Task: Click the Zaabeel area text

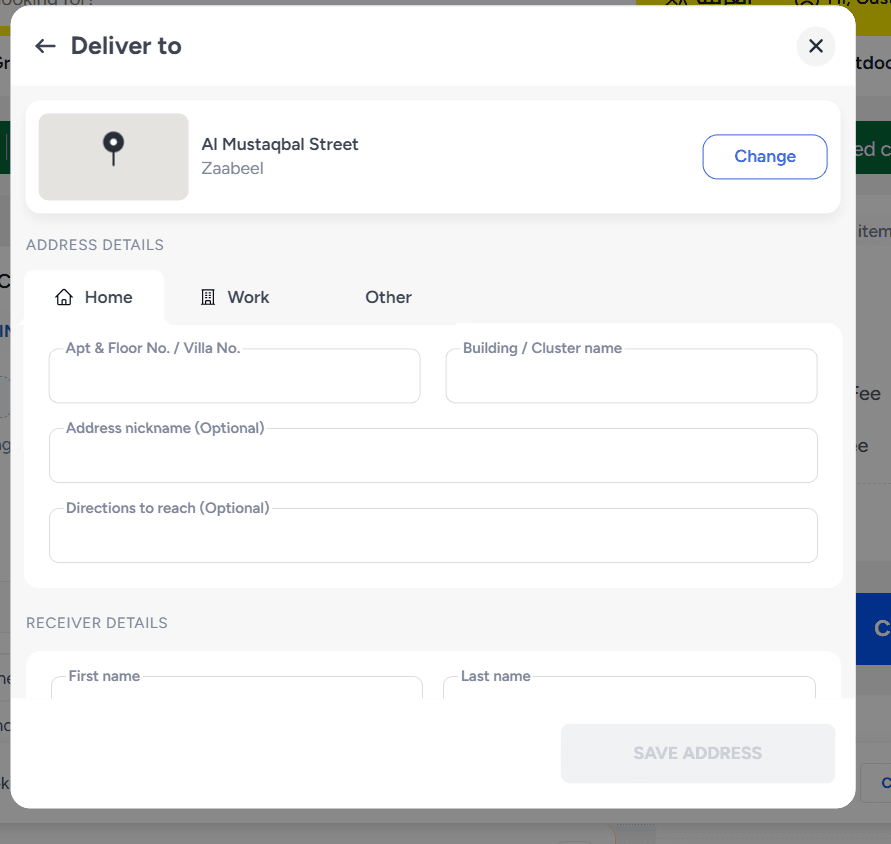Action: point(232,168)
